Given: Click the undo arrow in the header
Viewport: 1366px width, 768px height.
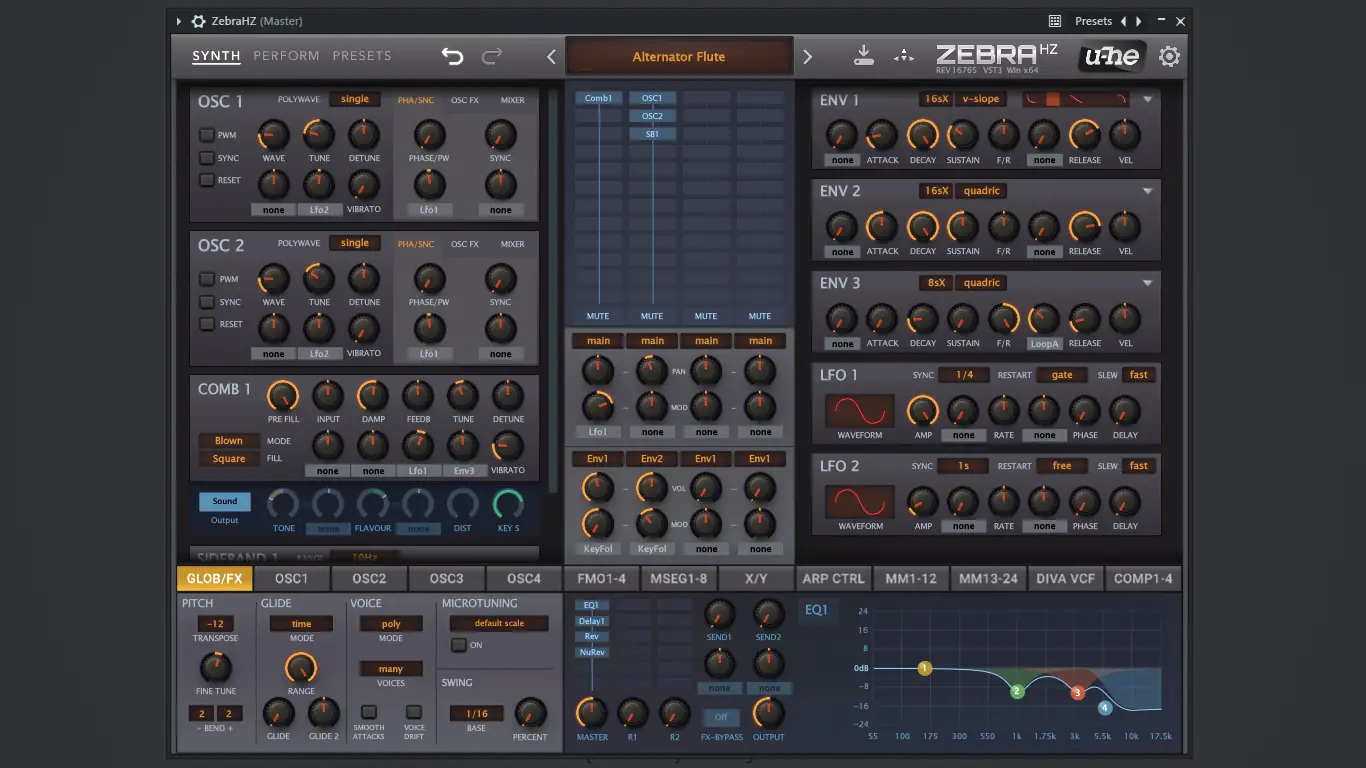Looking at the screenshot, I should pos(453,57).
